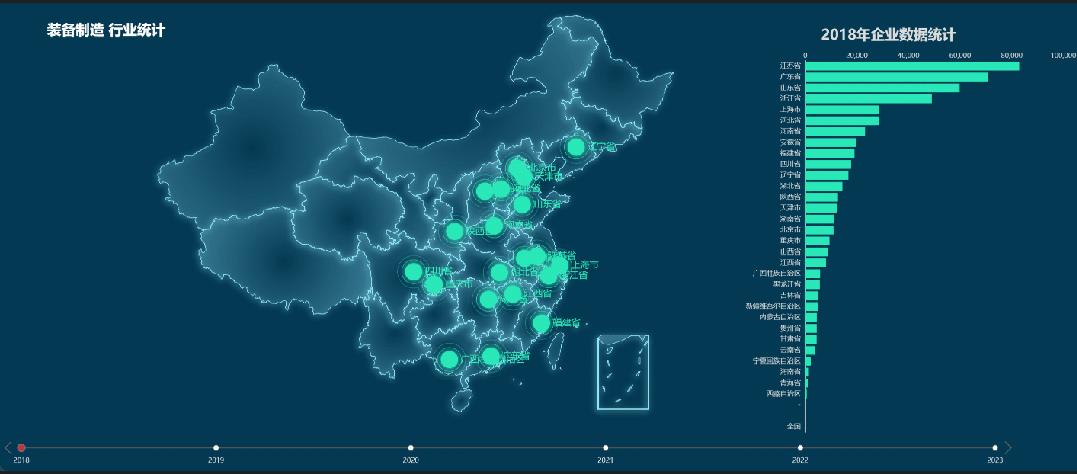Click the Liaoning province map marker
This screenshot has height=474, width=1077.
click(575, 148)
